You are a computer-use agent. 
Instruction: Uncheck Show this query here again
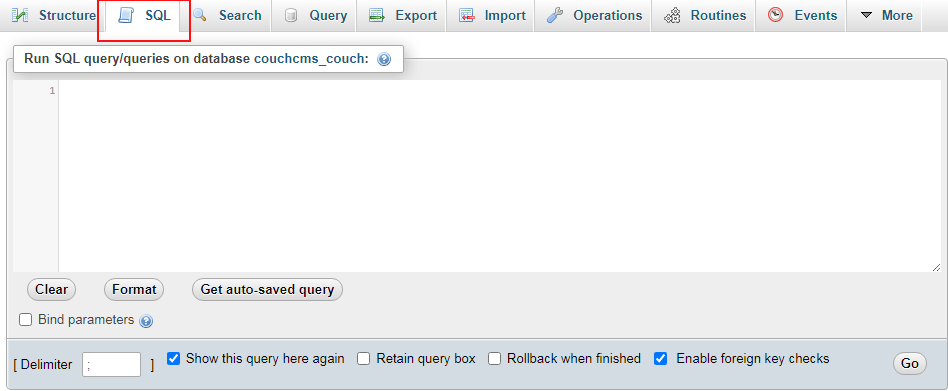point(174,359)
